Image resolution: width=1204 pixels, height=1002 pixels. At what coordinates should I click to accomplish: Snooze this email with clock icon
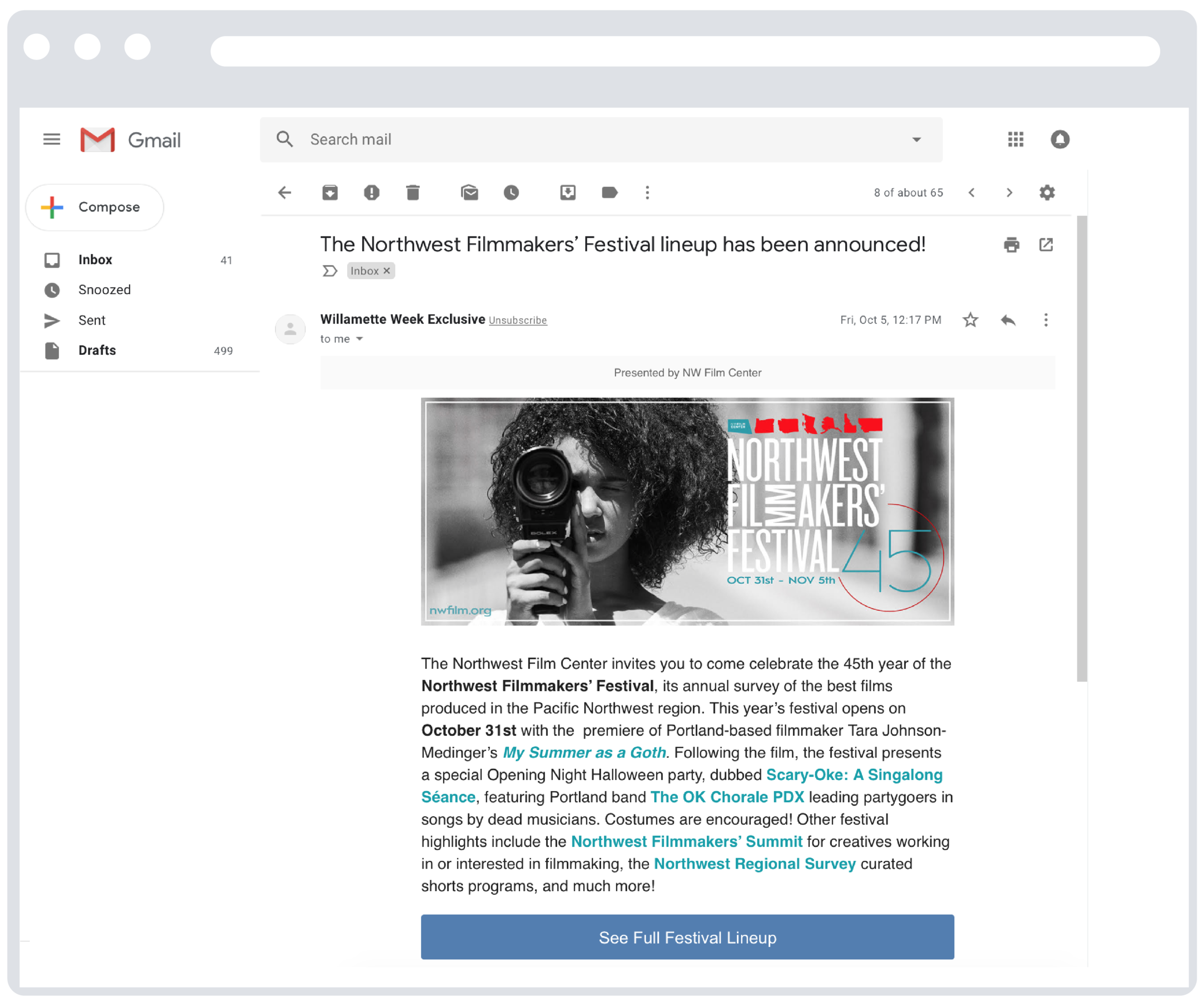pyautogui.click(x=511, y=193)
